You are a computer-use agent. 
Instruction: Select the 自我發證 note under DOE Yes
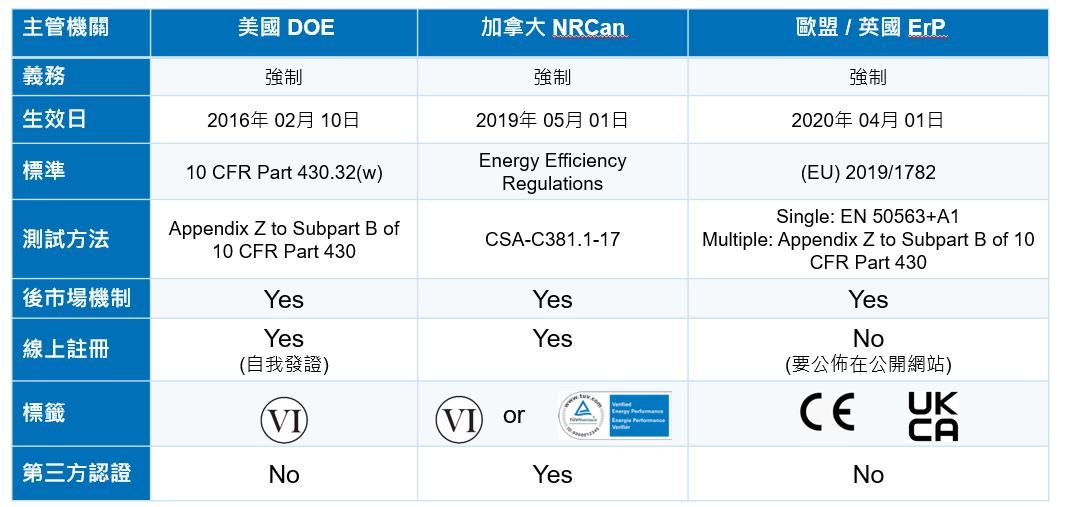(284, 364)
